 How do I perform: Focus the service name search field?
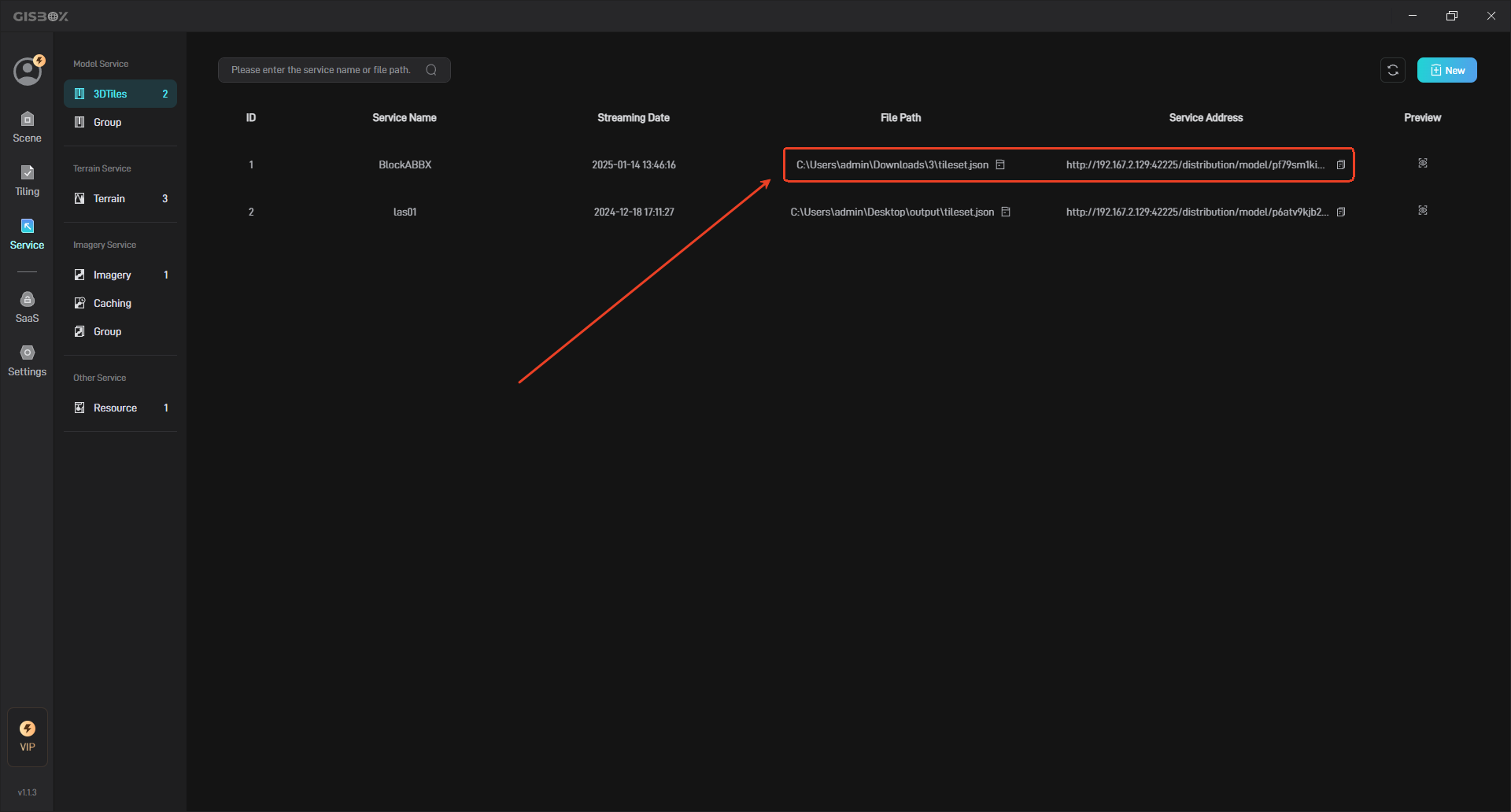click(334, 70)
